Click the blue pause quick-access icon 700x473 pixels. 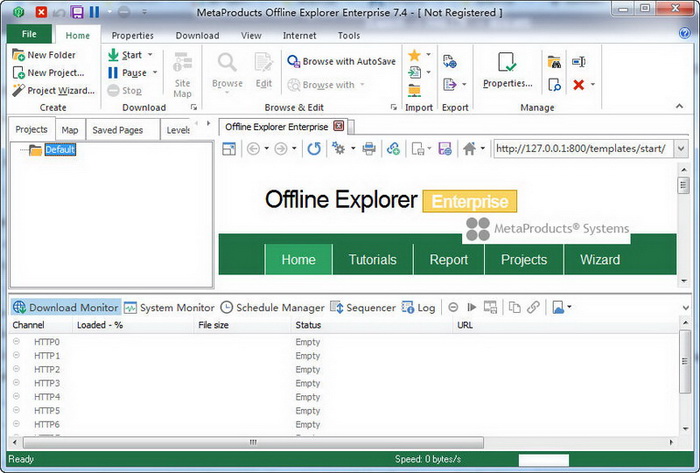click(94, 12)
